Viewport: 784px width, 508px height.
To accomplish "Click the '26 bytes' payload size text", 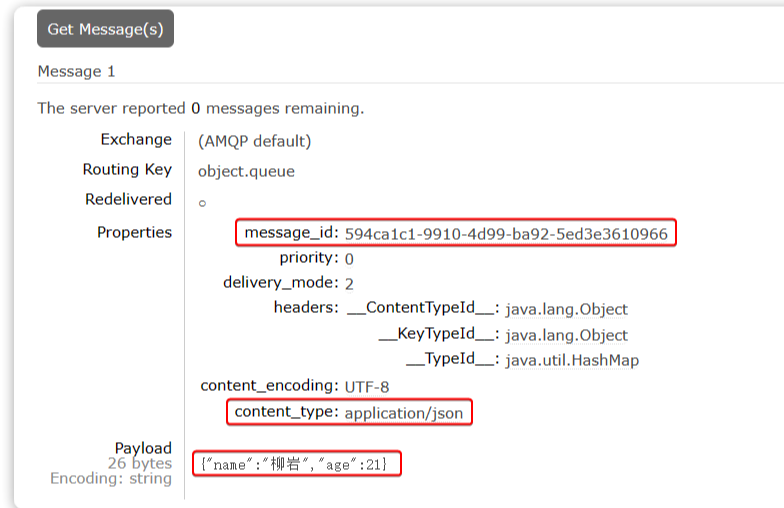I will pos(140,464).
